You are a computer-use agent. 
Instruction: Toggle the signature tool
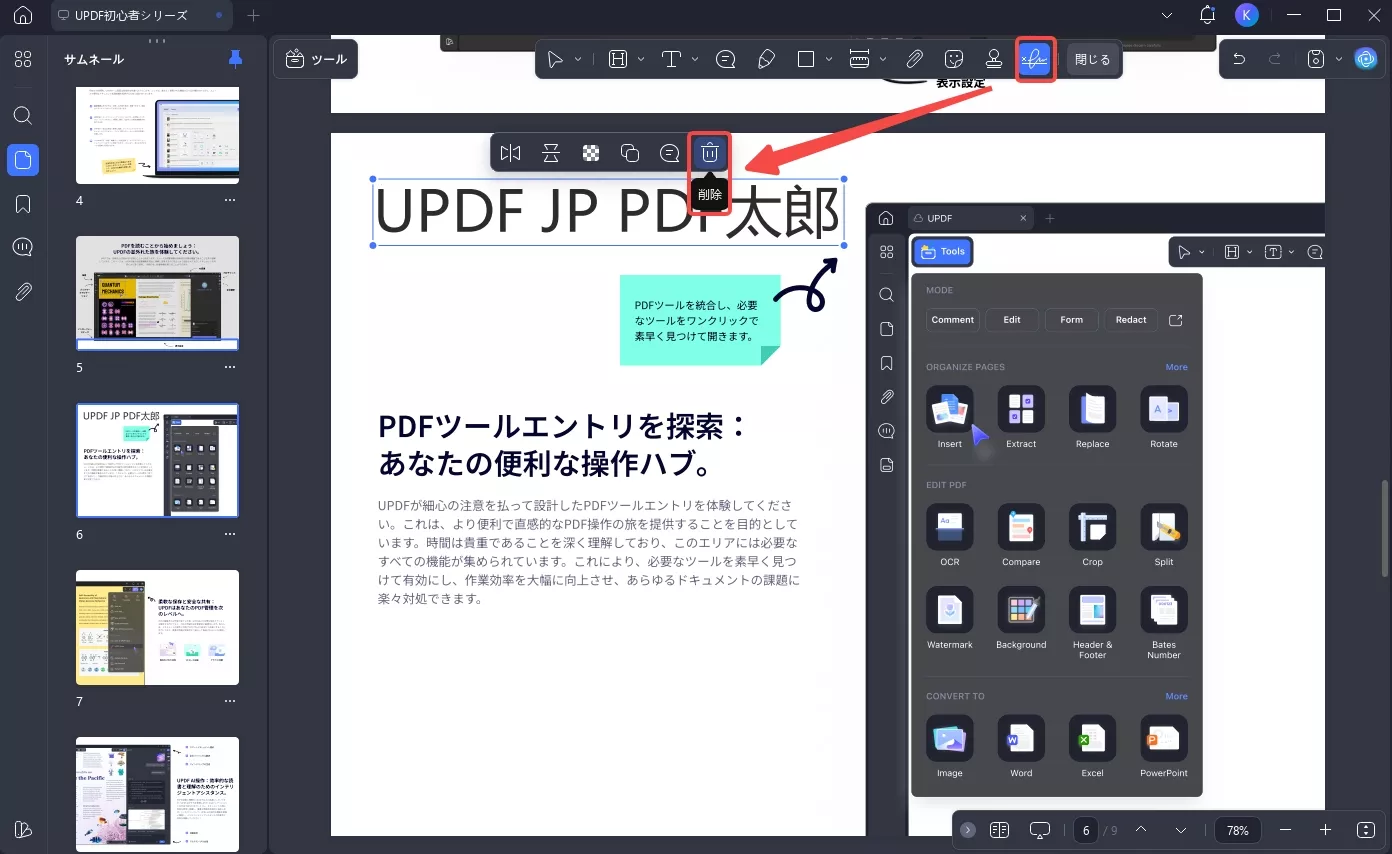1035,60
